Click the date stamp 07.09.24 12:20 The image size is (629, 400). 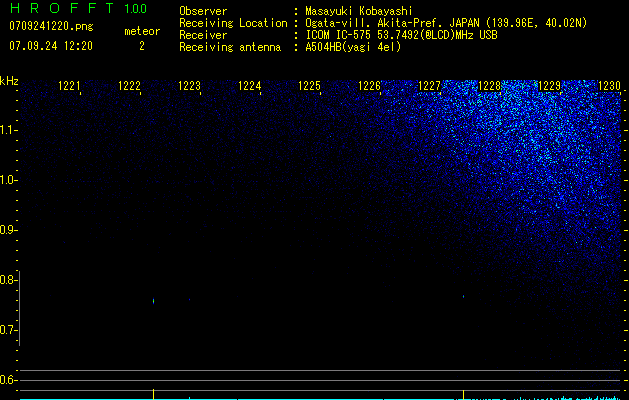click(51, 46)
